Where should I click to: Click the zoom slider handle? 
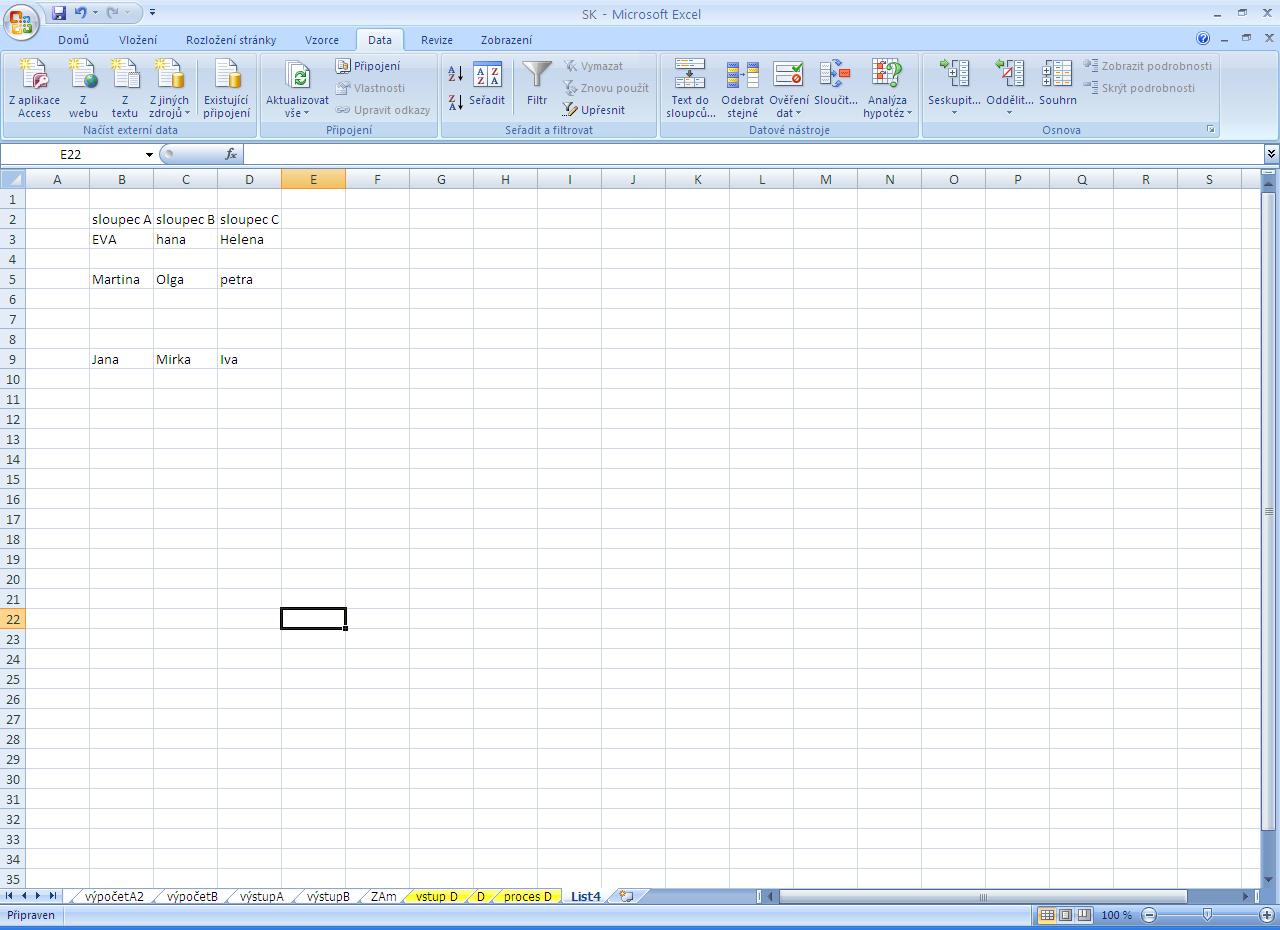click(1207, 915)
